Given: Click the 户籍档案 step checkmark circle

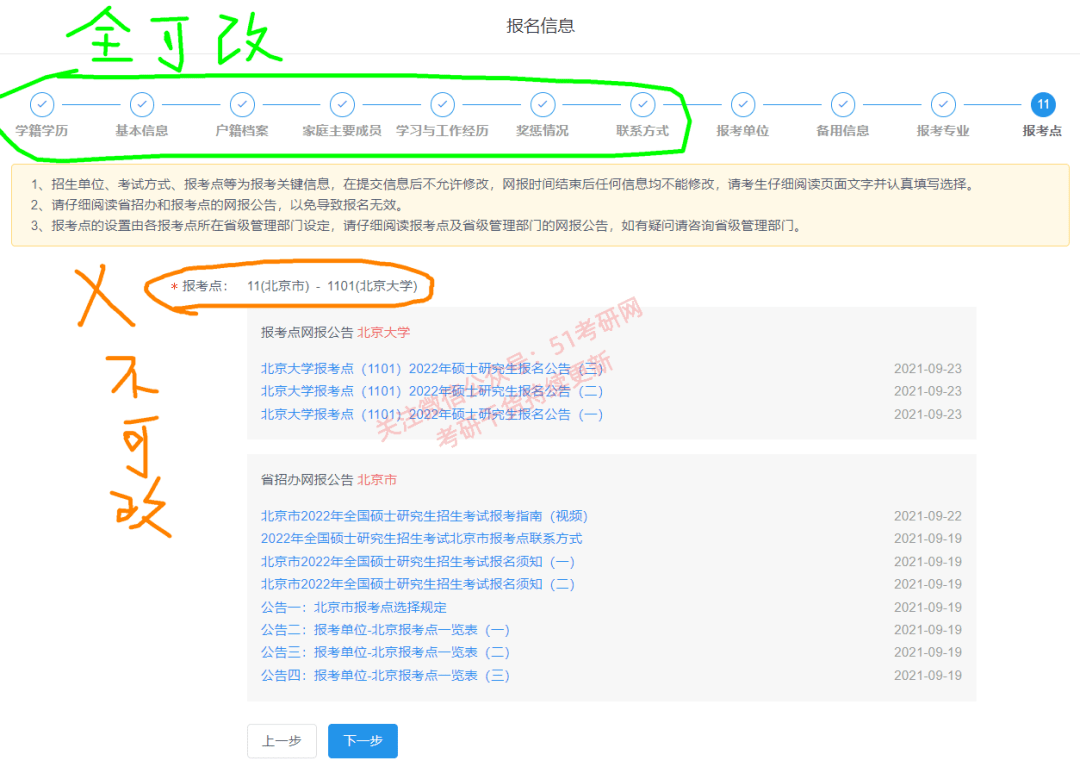Looking at the screenshot, I should tap(242, 105).
